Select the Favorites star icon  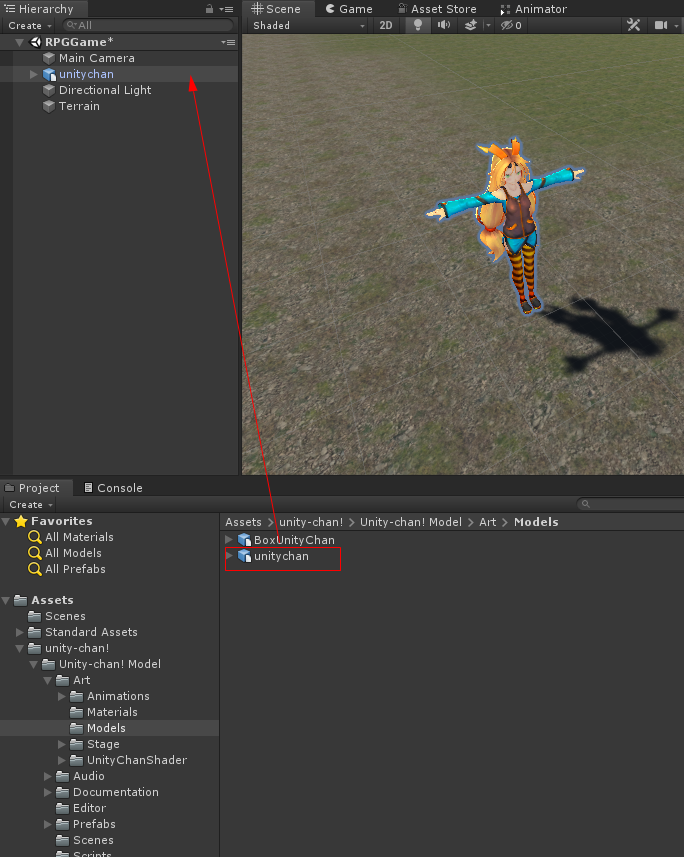coord(21,521)
